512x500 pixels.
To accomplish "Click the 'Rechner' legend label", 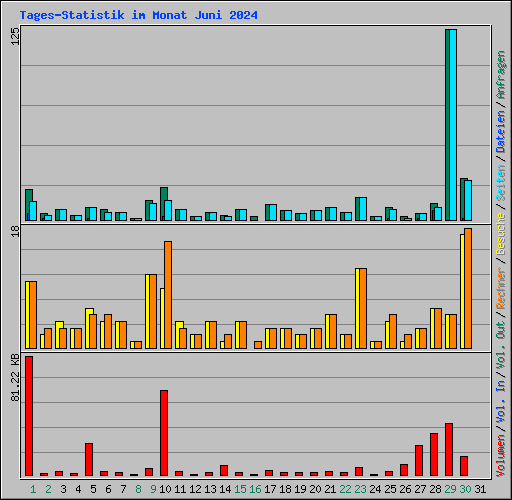I will (500, 288).
